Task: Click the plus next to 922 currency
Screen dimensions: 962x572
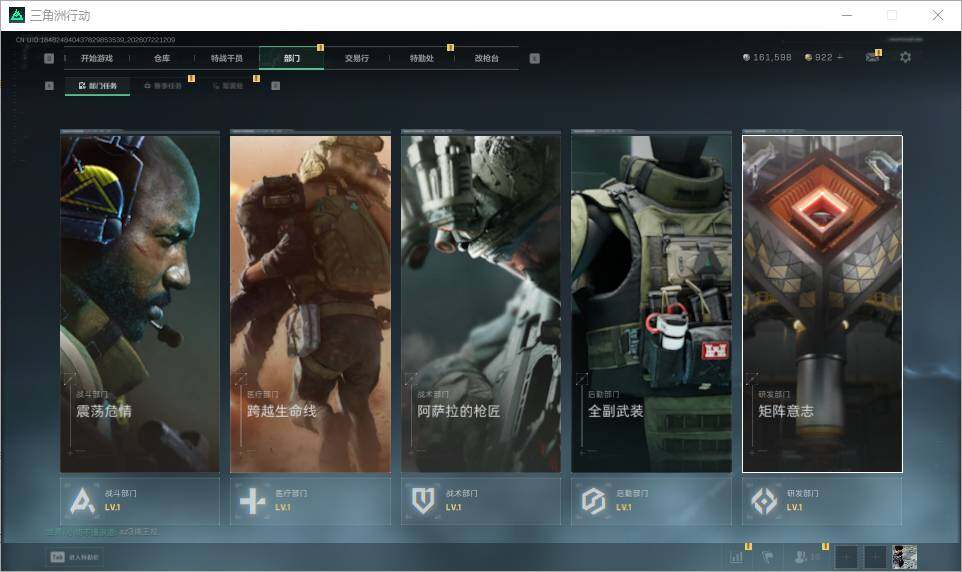Action: (840, 57)
